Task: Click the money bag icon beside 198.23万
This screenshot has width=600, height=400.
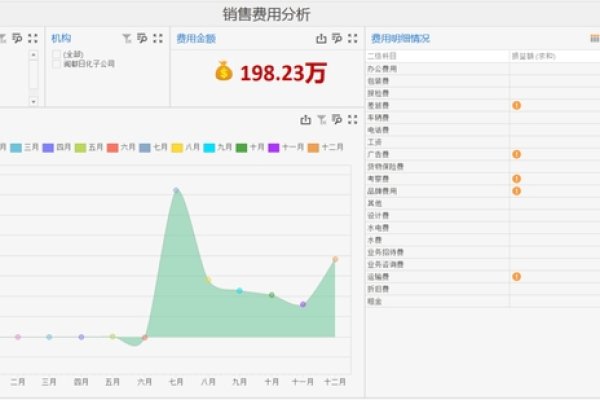Action: (x=224, y=71)
